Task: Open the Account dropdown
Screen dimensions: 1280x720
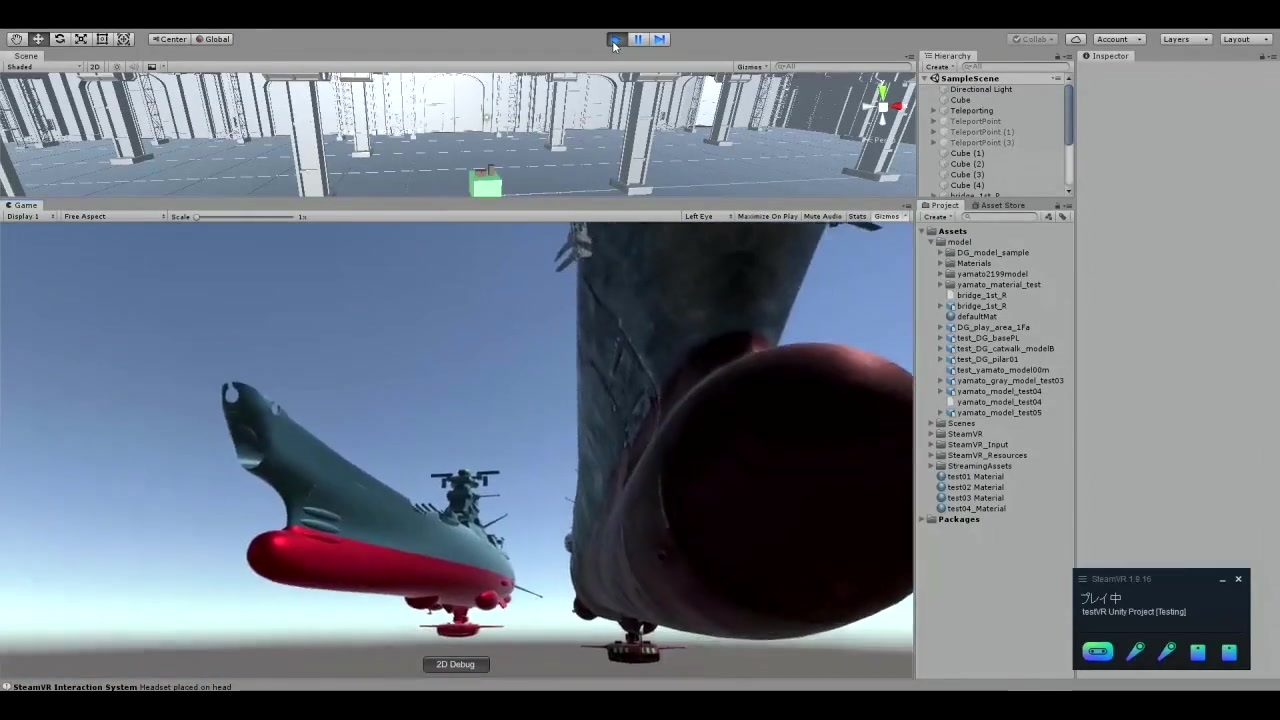Action: [x=1118, y=39]
